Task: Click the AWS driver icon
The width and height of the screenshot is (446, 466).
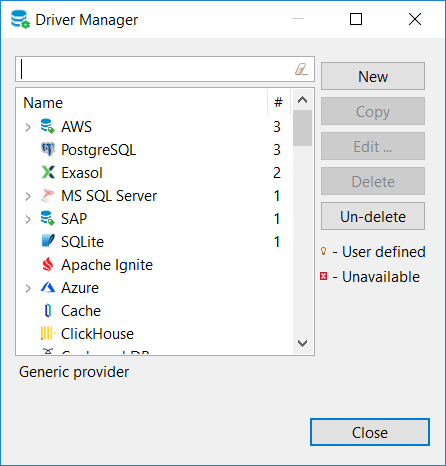Action: [x=48, y=126]
